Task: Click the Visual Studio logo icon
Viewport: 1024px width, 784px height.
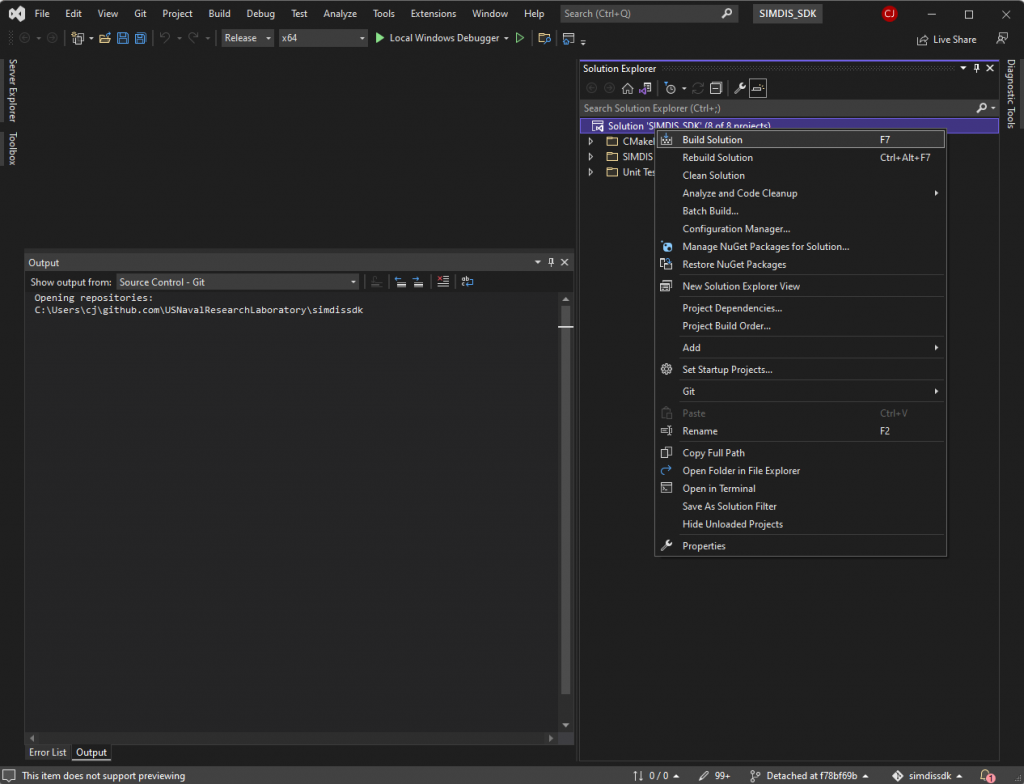Action: pos(16,14)
